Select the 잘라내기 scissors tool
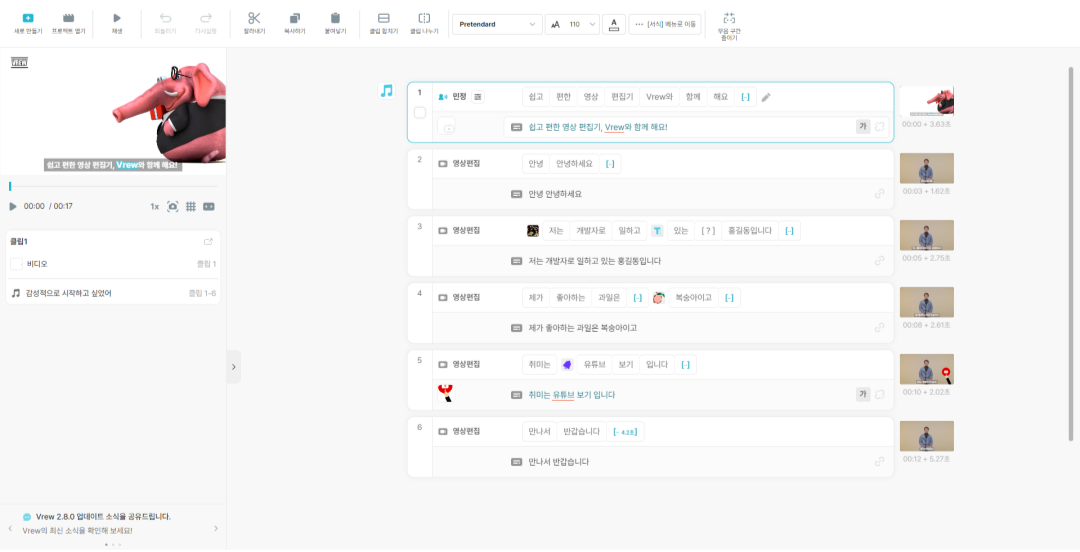Image resolution: width=1080 pixels, height=552 pixels. click(x=254, y=18)
